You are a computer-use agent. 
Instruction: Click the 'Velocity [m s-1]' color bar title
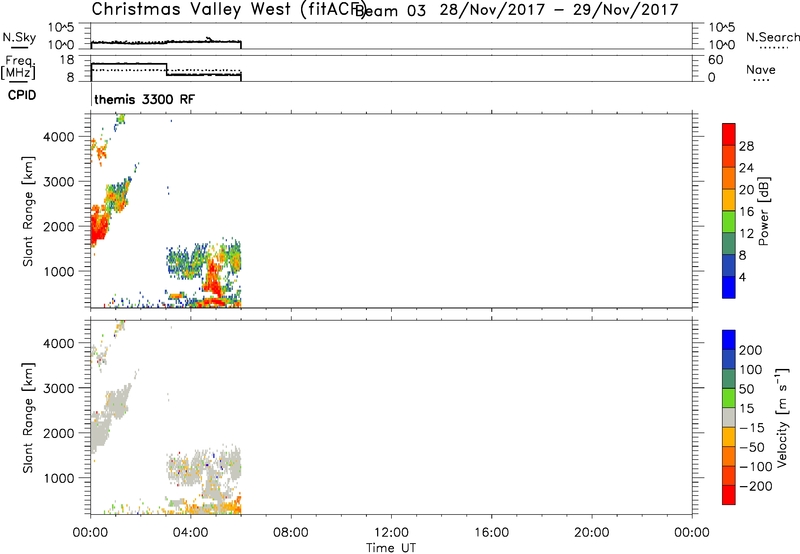pyautogui.click(x=781, y=417)
